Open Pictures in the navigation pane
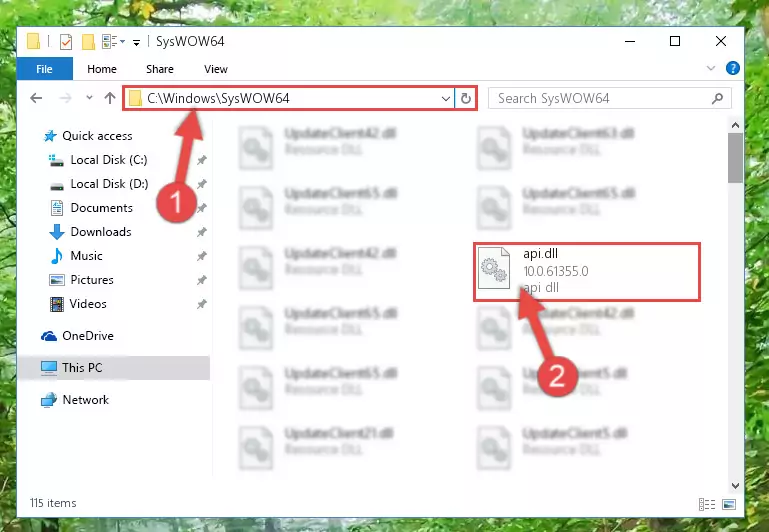Viewport: 769px width, 532px height. click(92, 280)
